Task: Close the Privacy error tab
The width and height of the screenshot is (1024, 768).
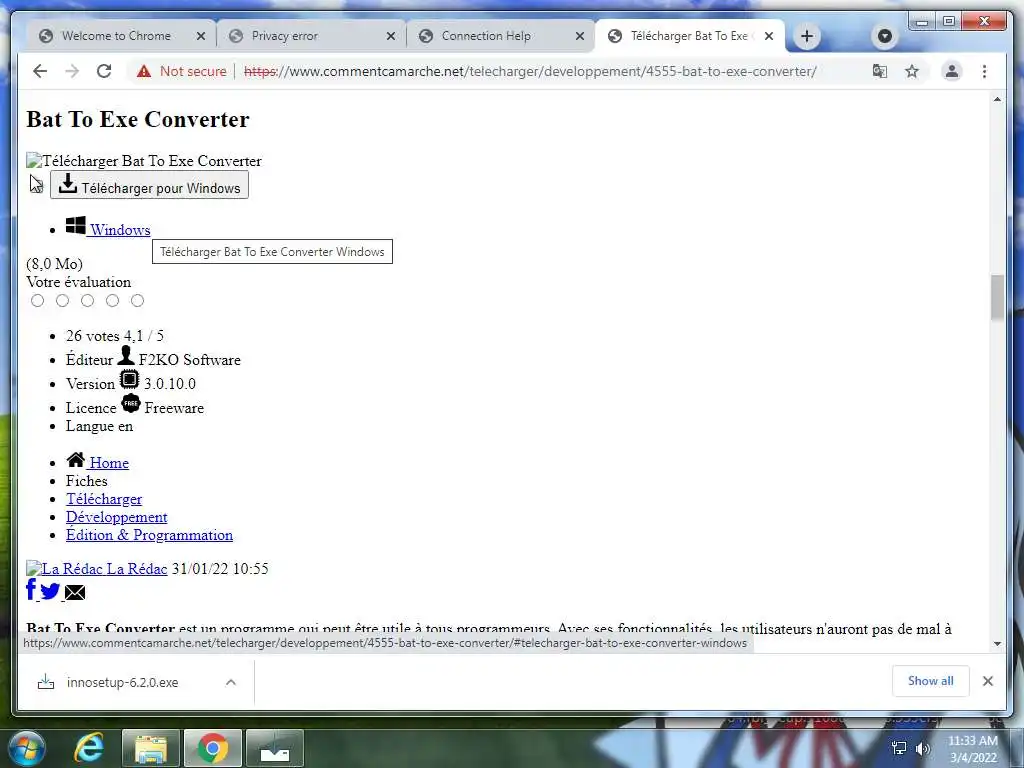Action: coord(391,36)
